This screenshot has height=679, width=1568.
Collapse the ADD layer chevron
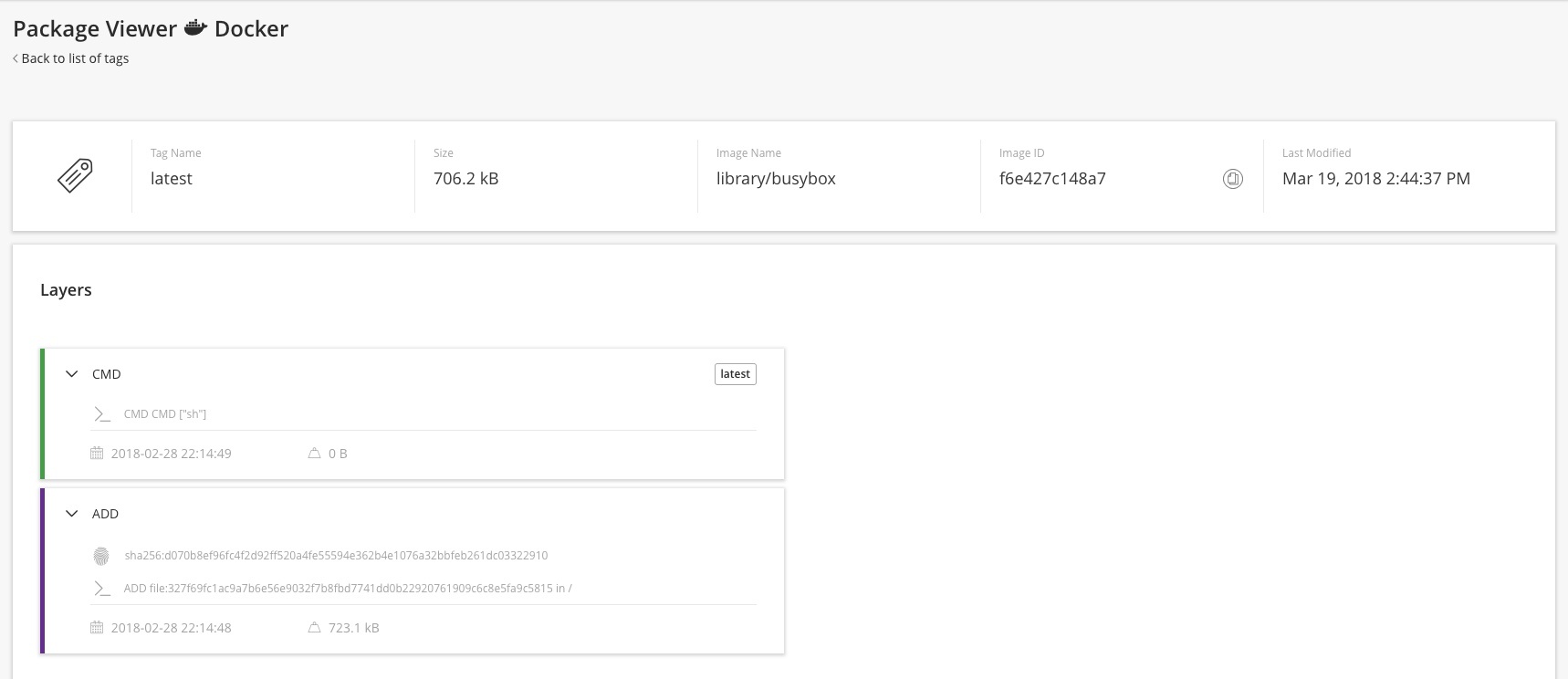pyautogui.click(x=72, y=514)
